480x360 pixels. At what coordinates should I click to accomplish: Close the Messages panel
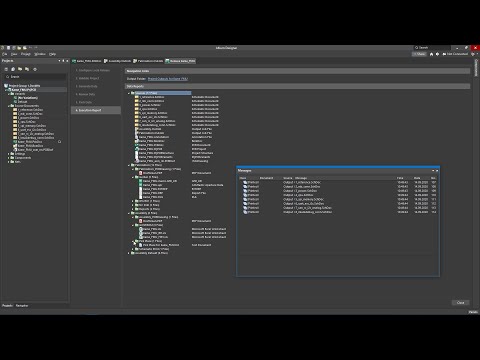pos(437,171)
